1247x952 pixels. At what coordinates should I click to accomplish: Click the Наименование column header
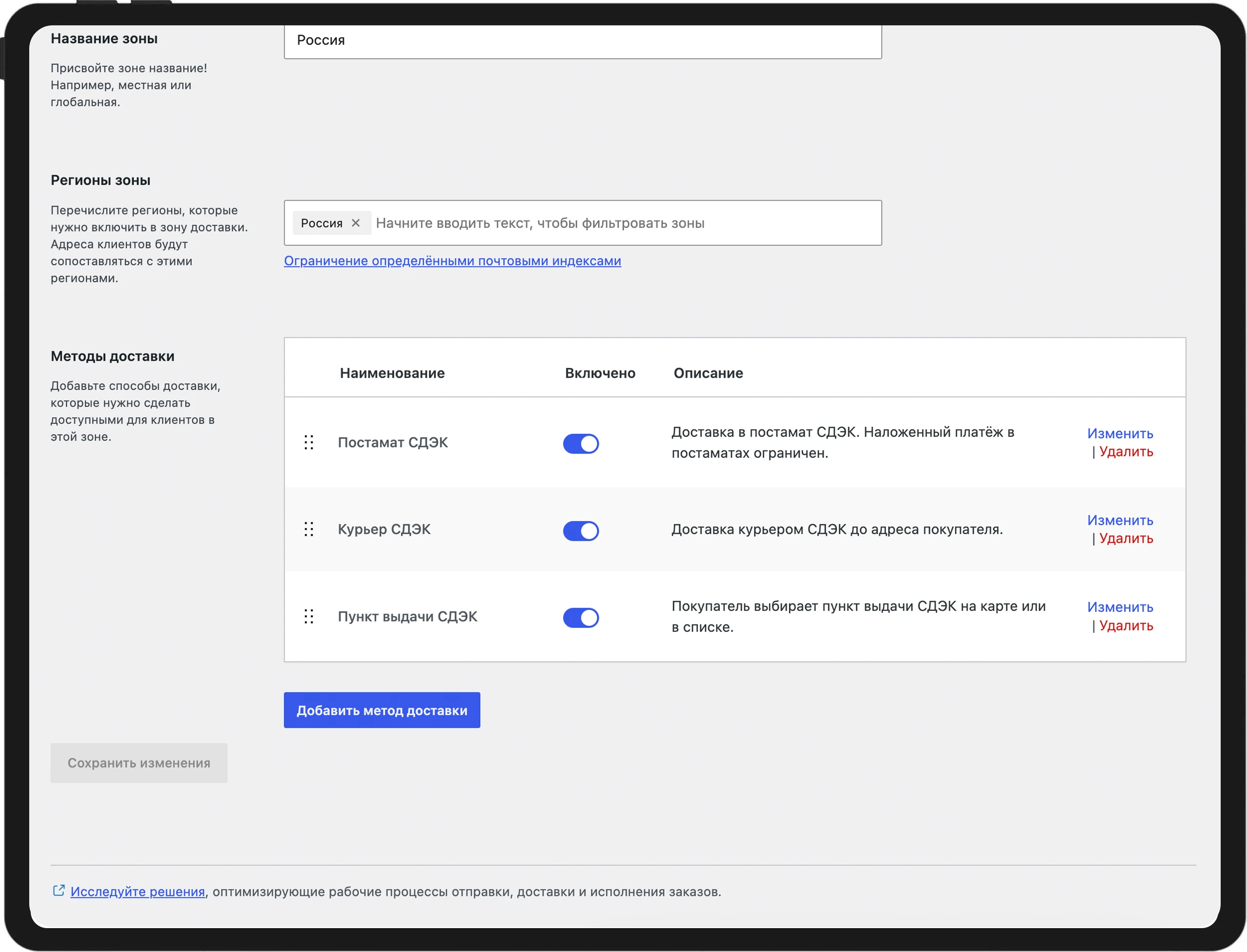392,373
